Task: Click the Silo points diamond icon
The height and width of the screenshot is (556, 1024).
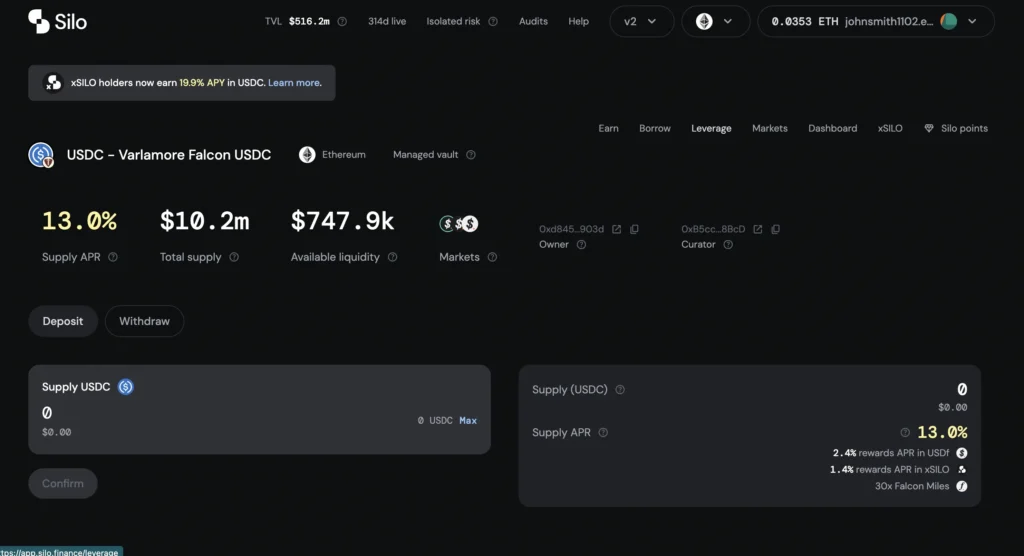Action: pos(929,129)
